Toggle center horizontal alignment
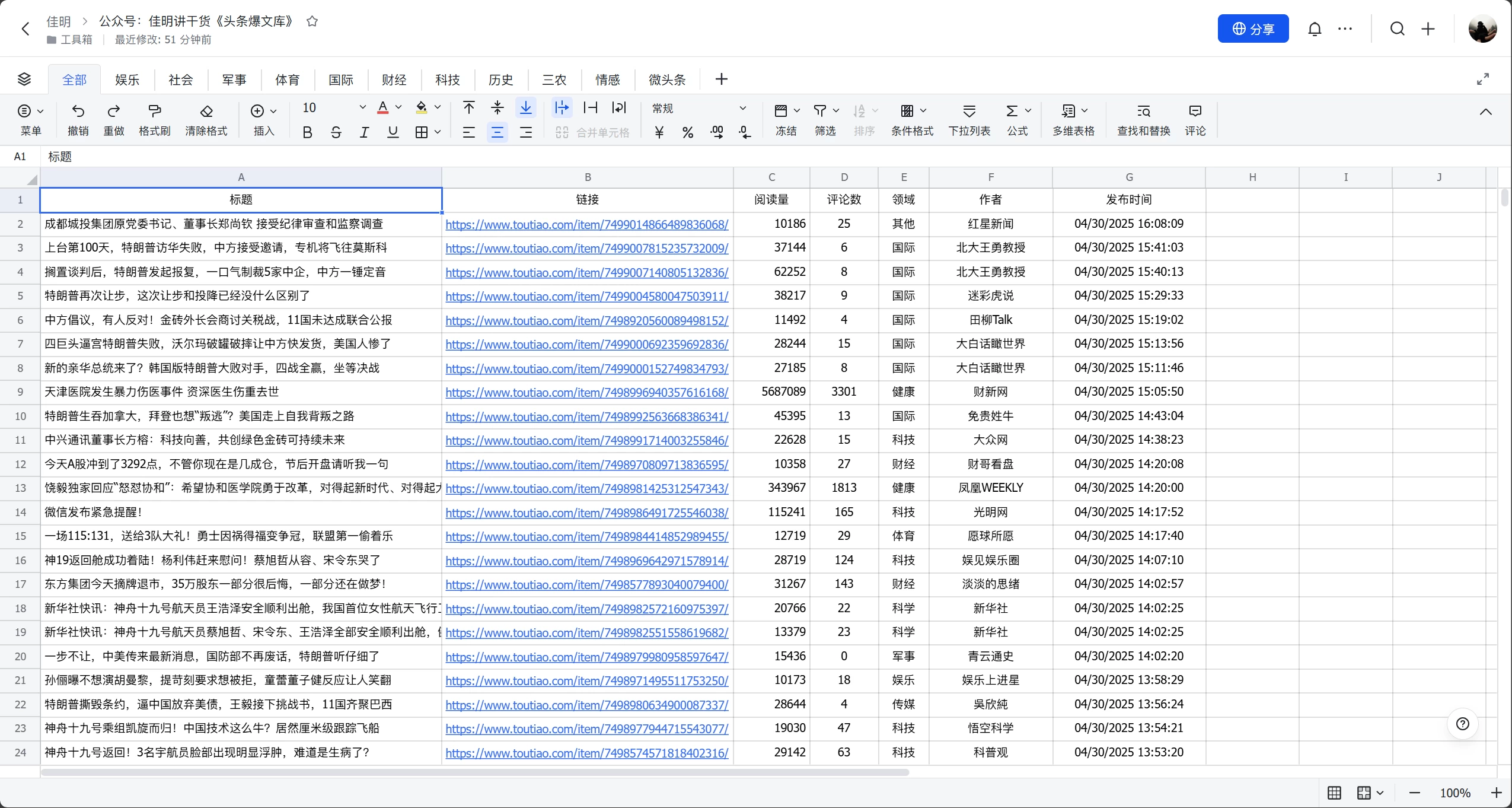The height and width of the screenshot is (808, 1512). click(x=497, y=132)
